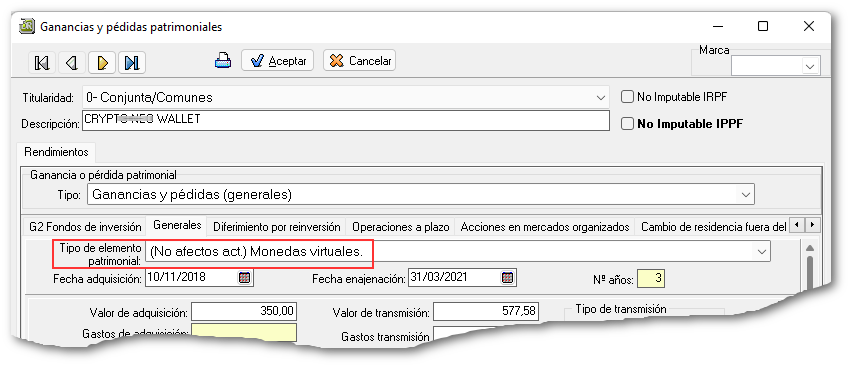The height and width of the screenshot is (367, 850).
Task: Close the Ganancias window
Action: (x=809, y=26)
